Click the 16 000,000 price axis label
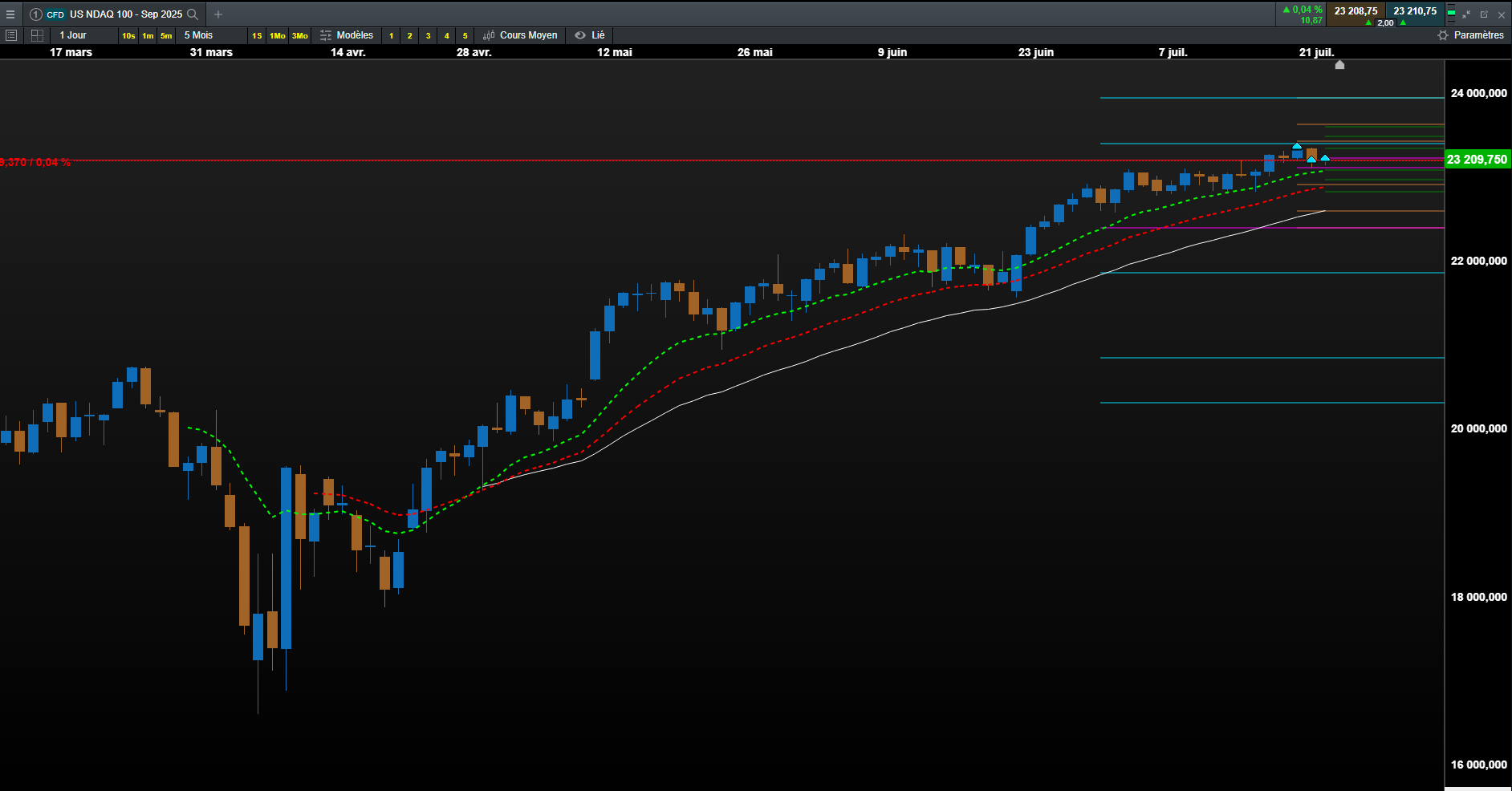This screenshot has height=791, width=1512. tap(1478, 765)
